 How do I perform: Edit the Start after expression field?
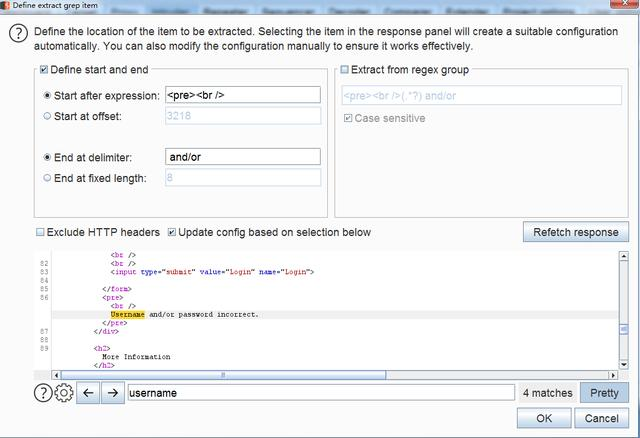pos(243,95)
